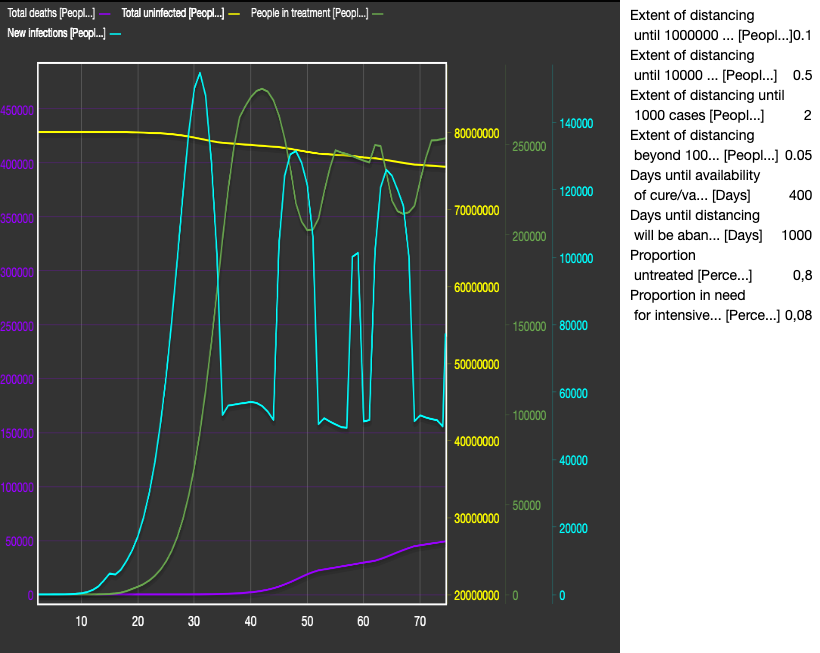The height and width of the screenshot is (653, 820).
Task: Click 'Extent of distancing until 1000 cases' label
Action: (707, 105)
